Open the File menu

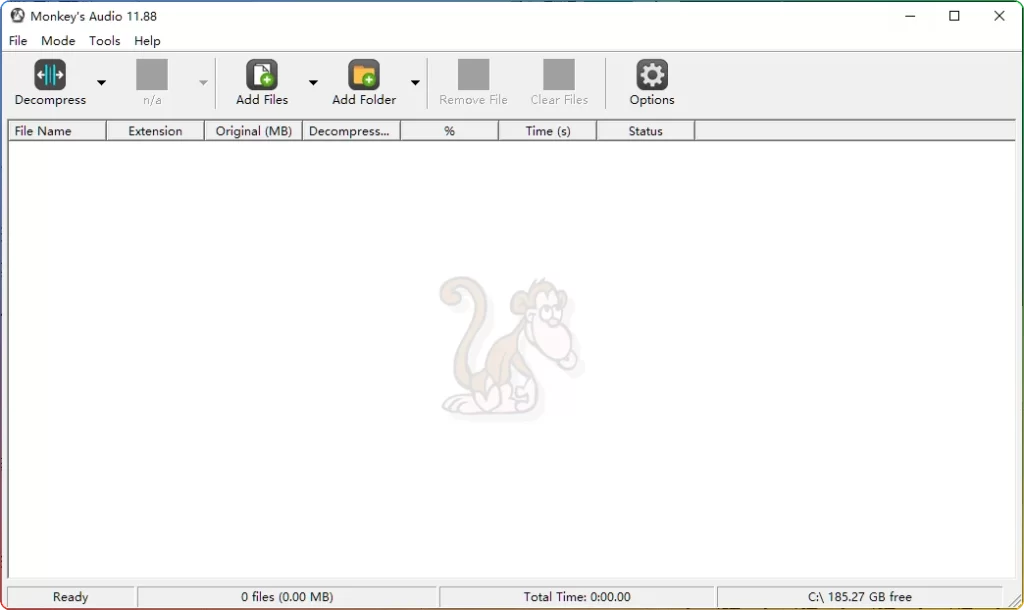tap(17, 41)
